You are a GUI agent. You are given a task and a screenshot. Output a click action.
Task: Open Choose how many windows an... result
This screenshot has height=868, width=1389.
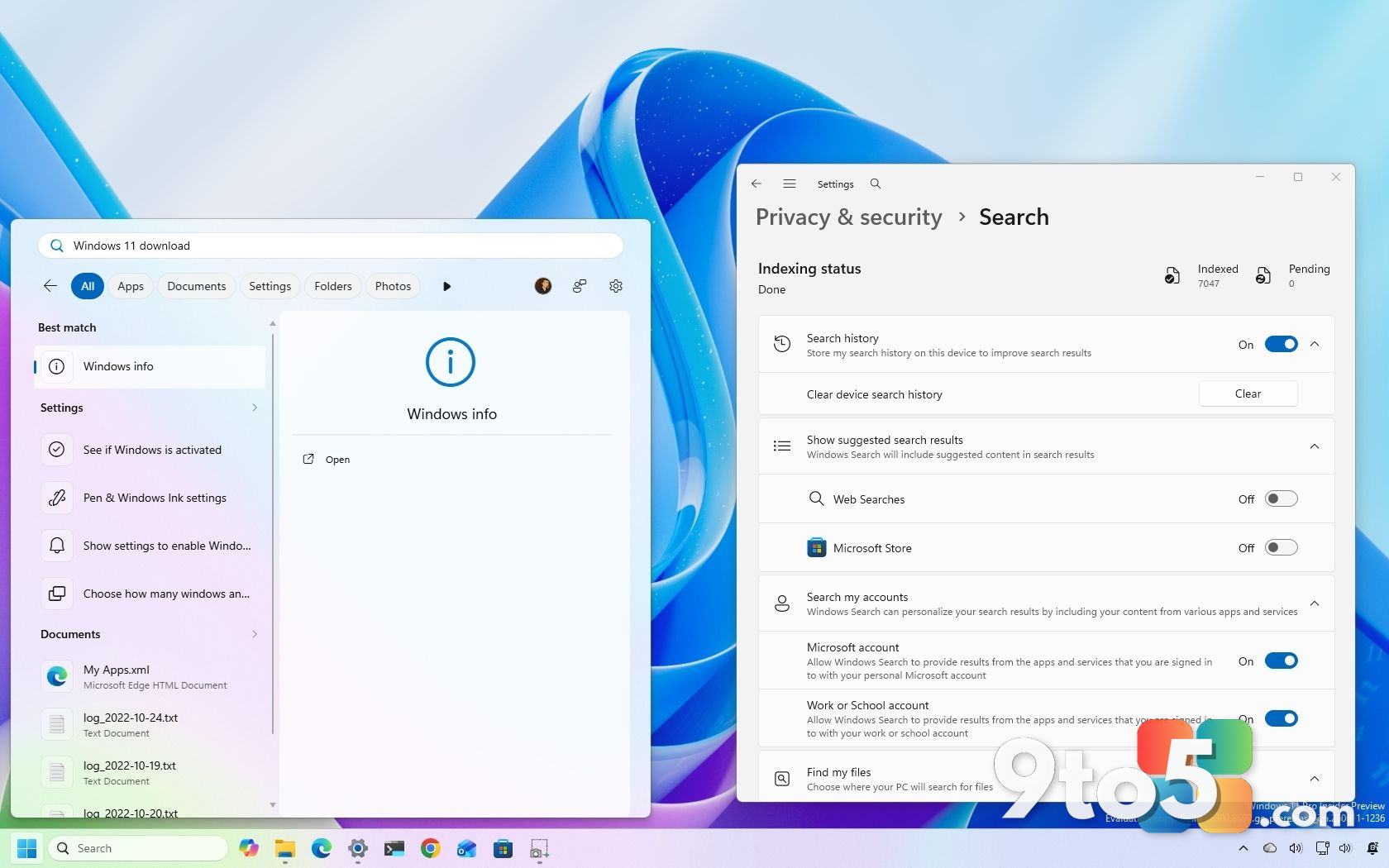coord(150,594)
